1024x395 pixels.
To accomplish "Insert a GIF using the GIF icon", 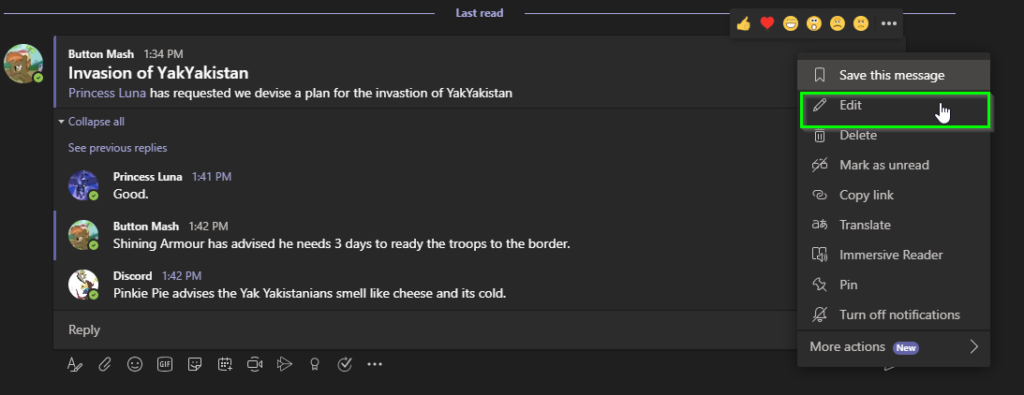I will coord(165,364).
